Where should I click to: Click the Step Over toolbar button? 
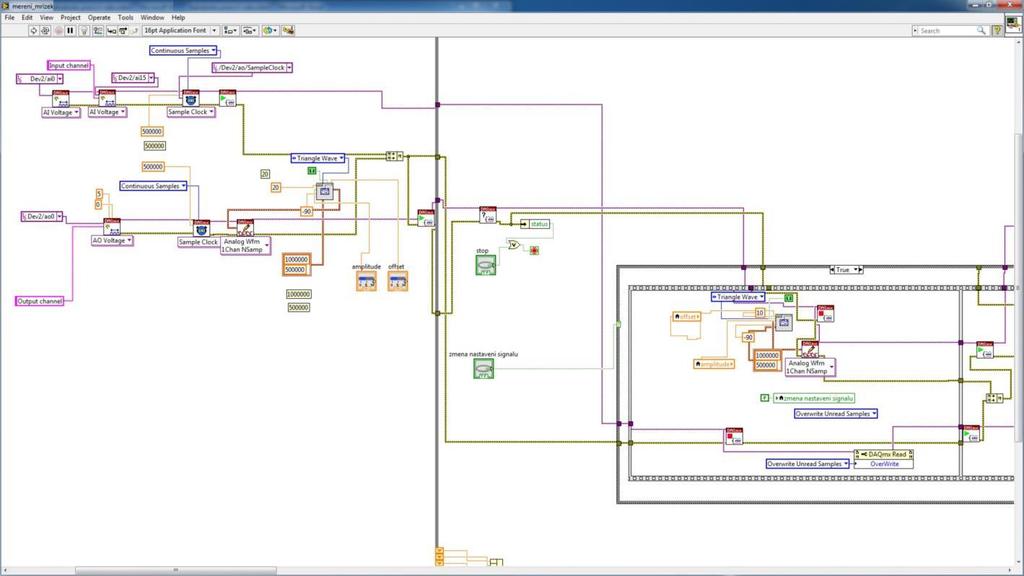click(x=123, y=31)
